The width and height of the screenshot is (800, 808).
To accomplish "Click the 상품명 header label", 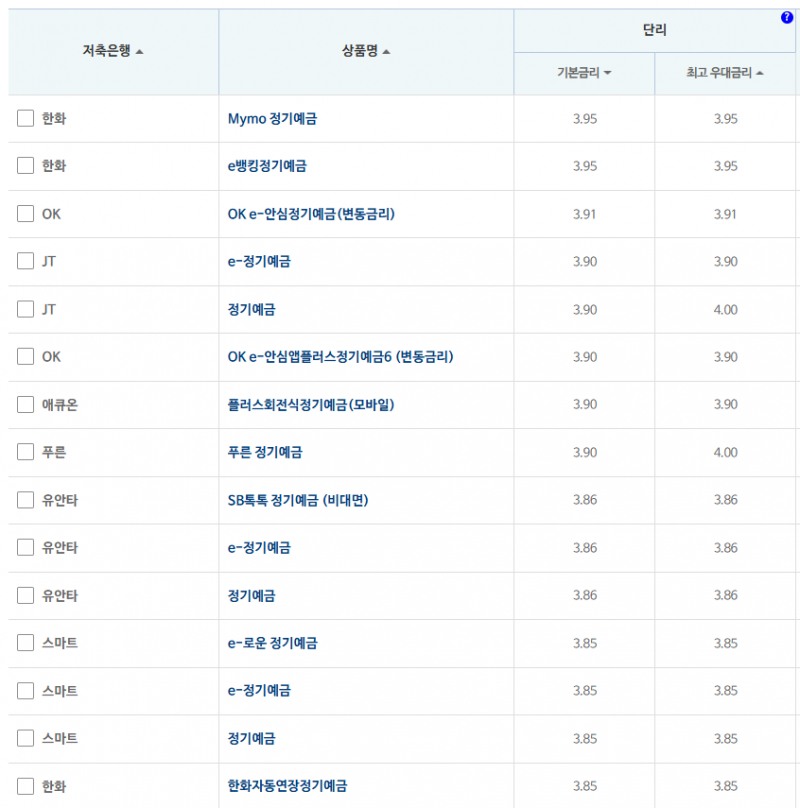I will (360, 50).
